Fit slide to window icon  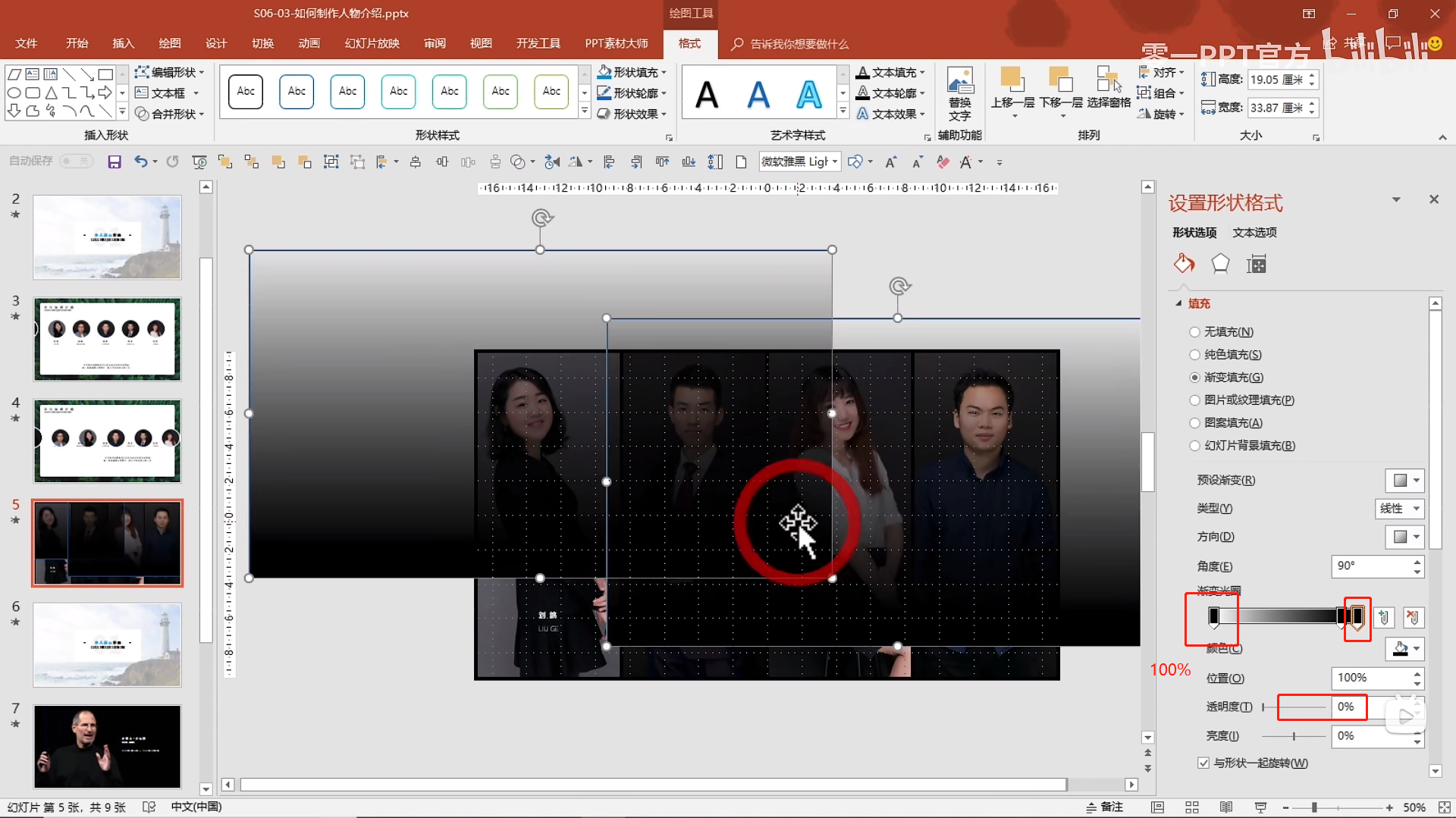coord(1445,807)
